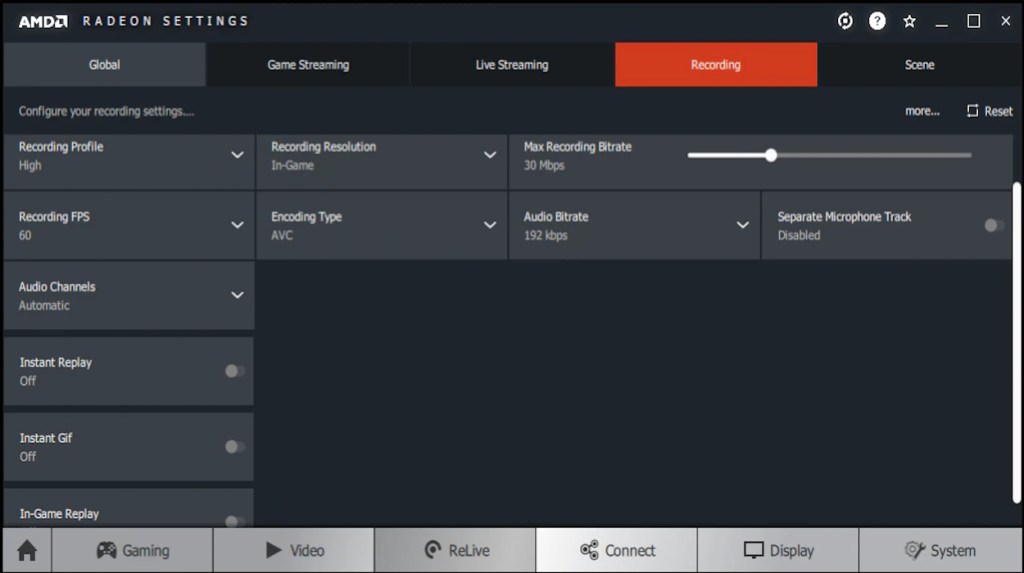
Task: Expand the Encoding Type dropdown
Action: point(490,225)
